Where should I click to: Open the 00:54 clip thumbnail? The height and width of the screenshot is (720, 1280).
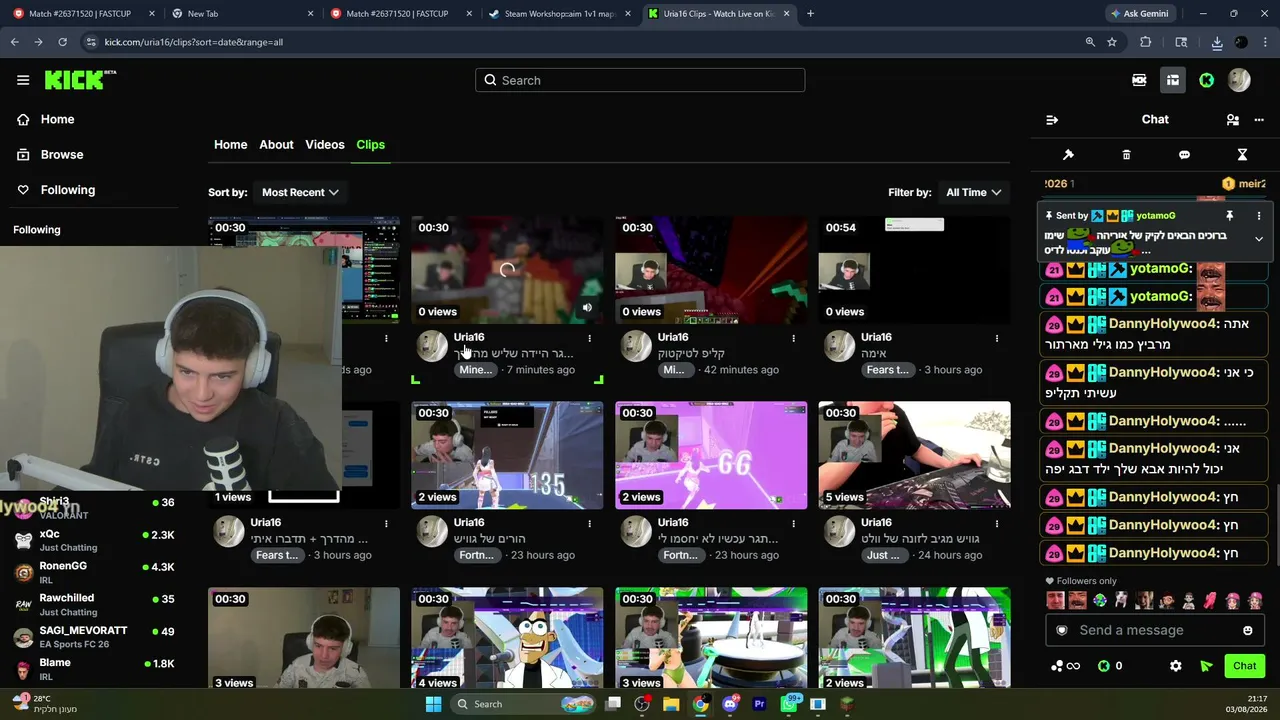914,270
